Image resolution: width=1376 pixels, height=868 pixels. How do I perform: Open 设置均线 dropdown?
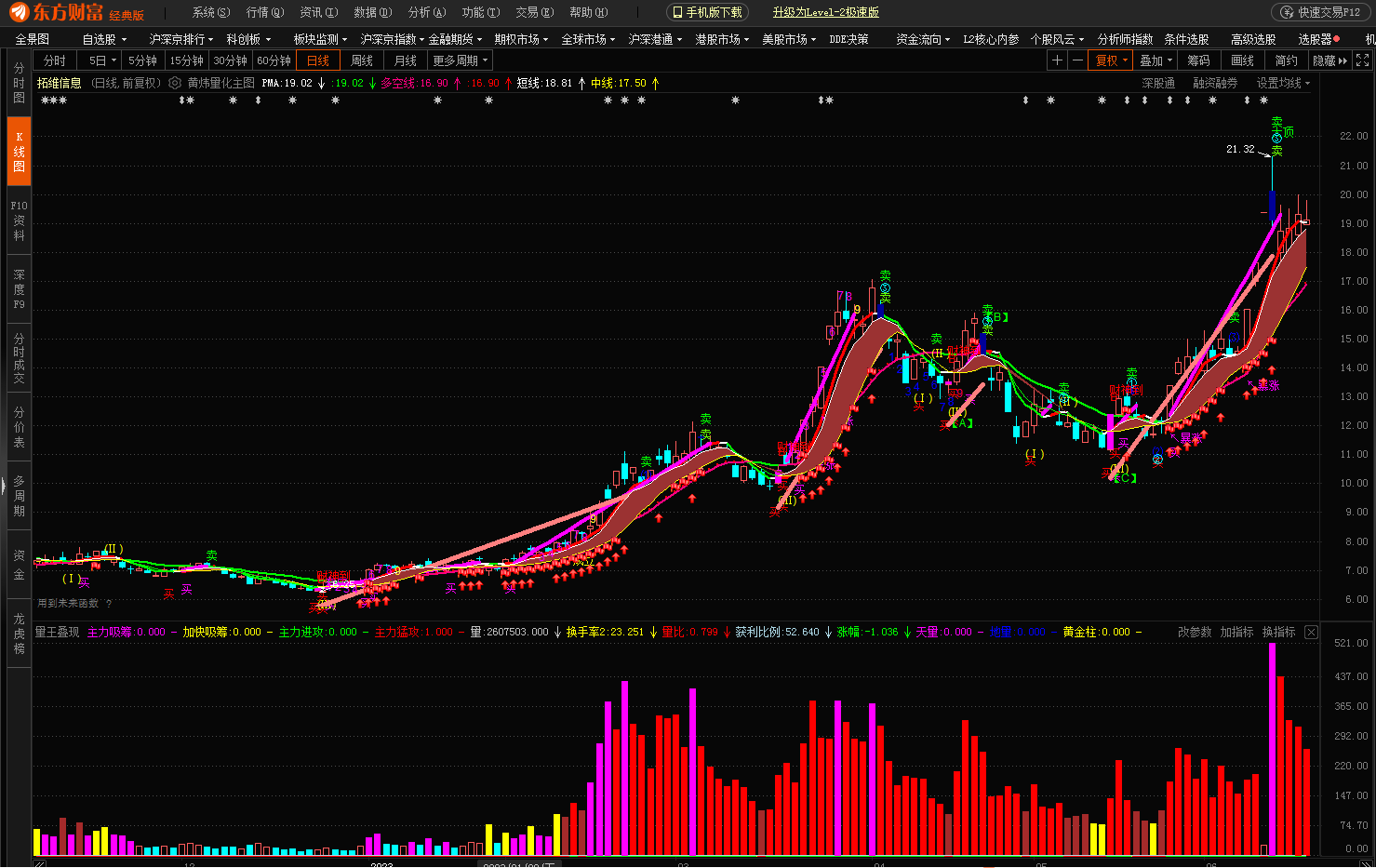click(x=1283, y=83)
